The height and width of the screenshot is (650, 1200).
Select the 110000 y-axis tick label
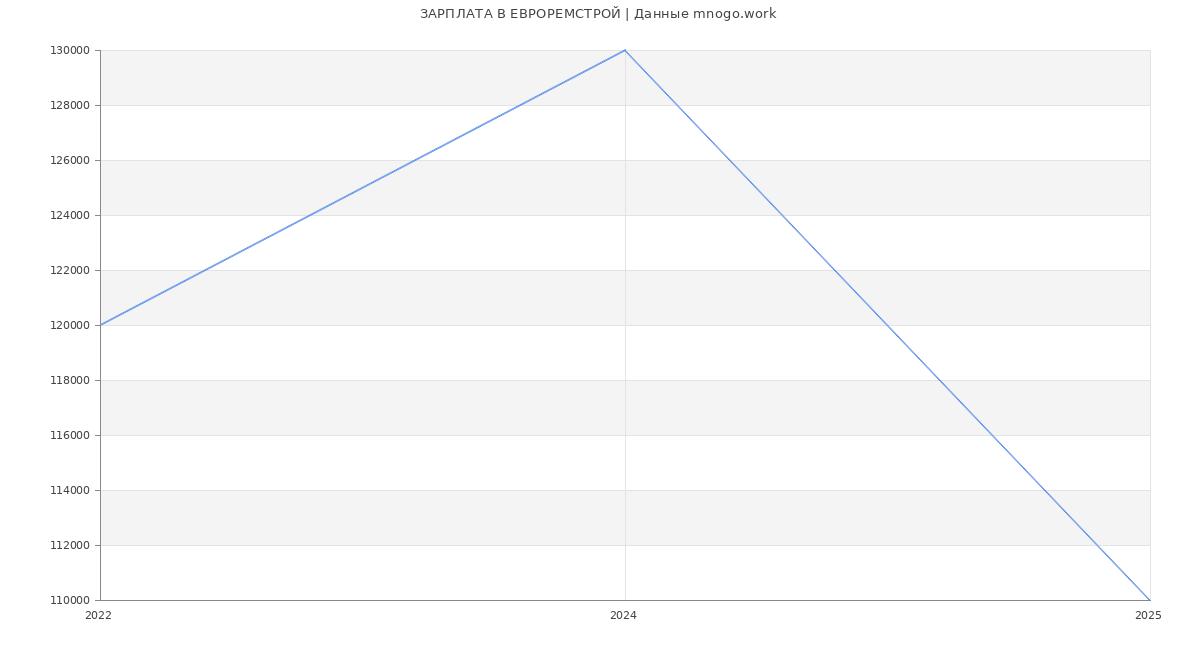(70, 601)
